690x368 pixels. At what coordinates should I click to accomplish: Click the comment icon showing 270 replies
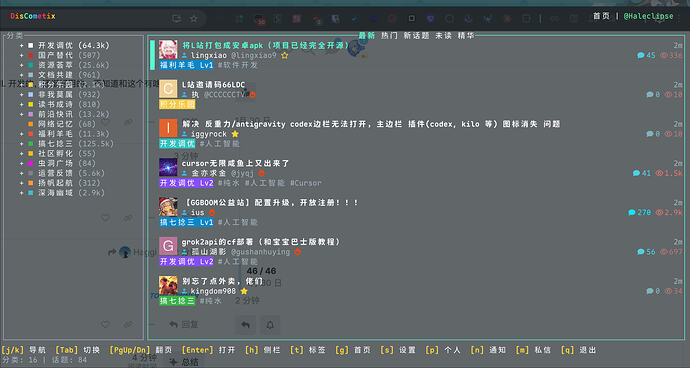tap(632, 213)
